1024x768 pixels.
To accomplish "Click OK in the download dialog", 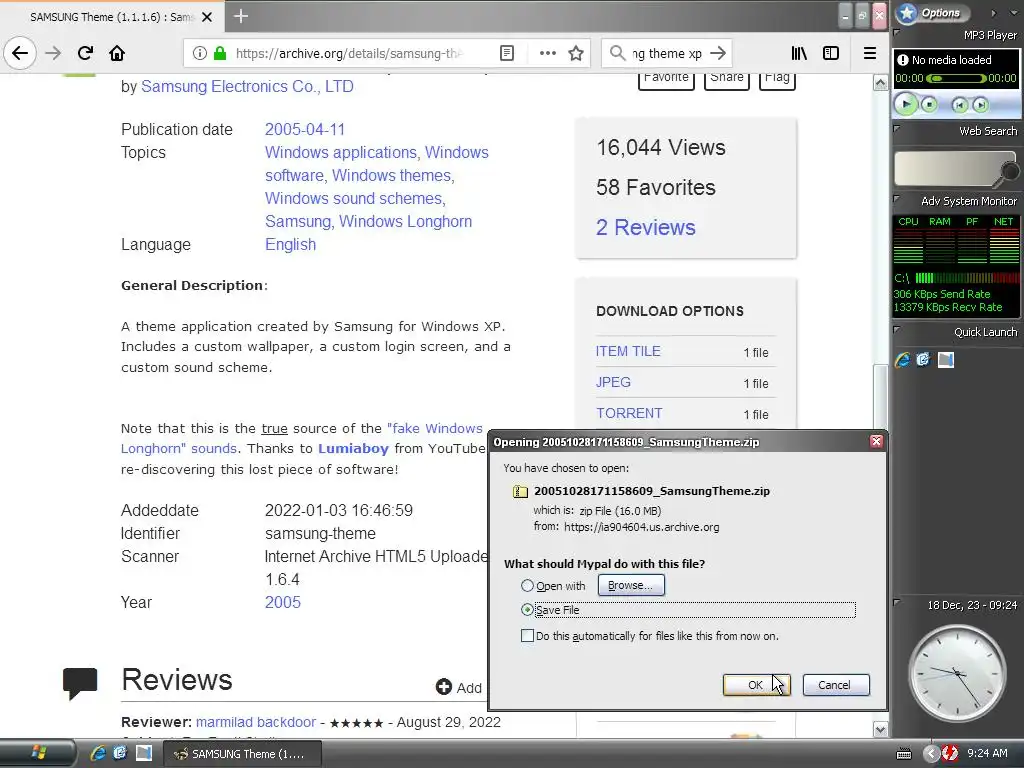I will click(756, 685).
